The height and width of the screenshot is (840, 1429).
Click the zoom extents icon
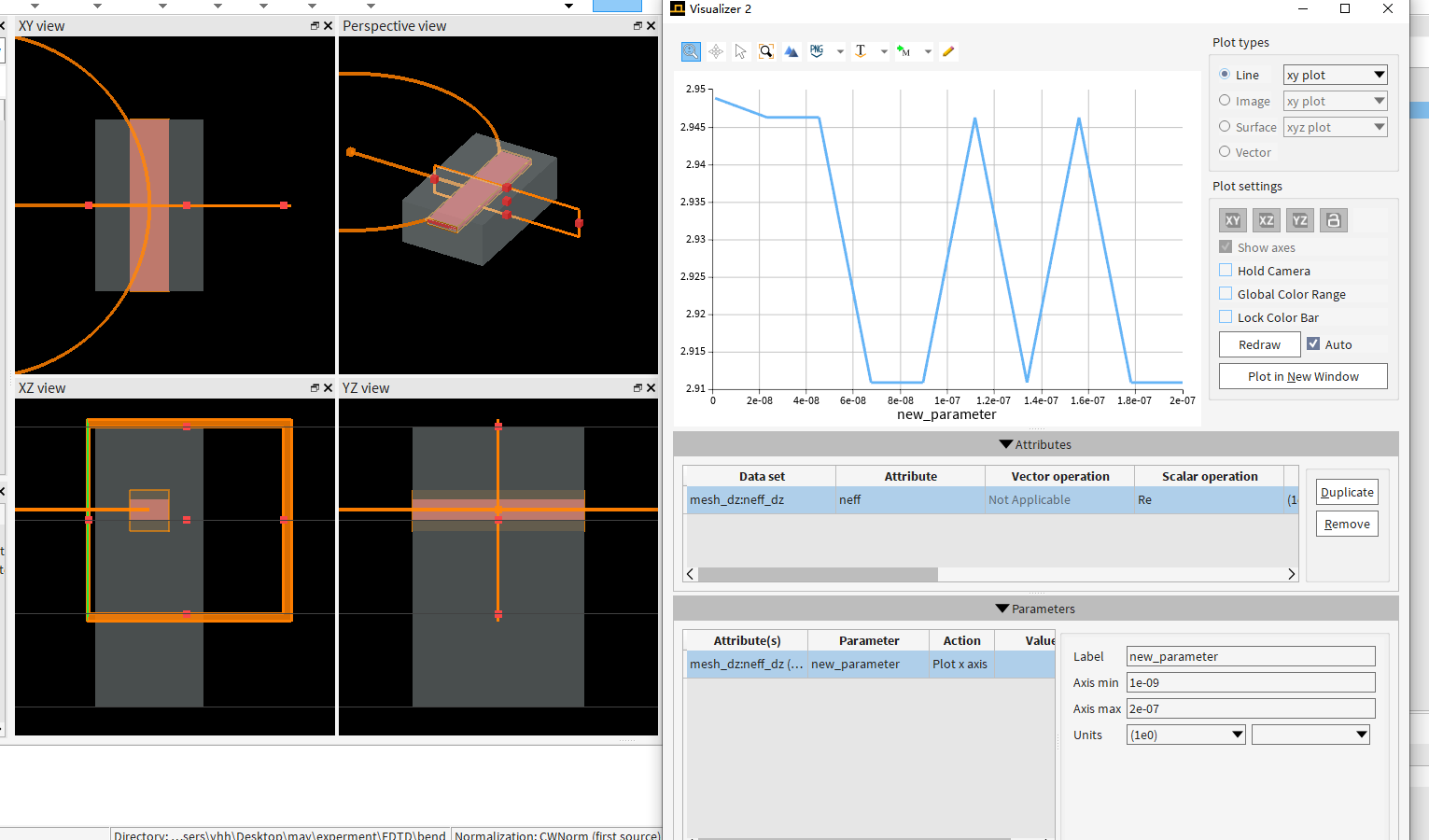click(x=765, y=51)
